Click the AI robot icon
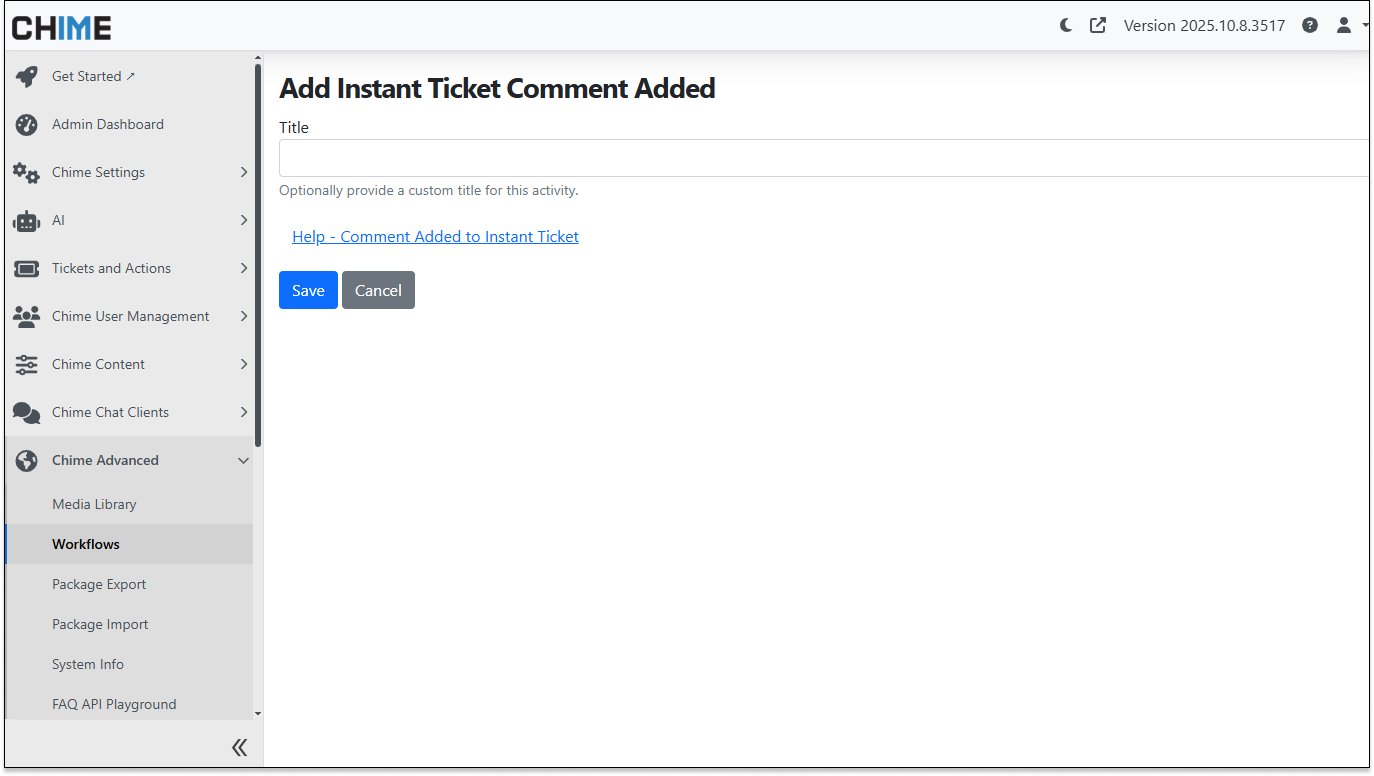The width and height of the screenshot is (1374, 776). coord(27,221)
